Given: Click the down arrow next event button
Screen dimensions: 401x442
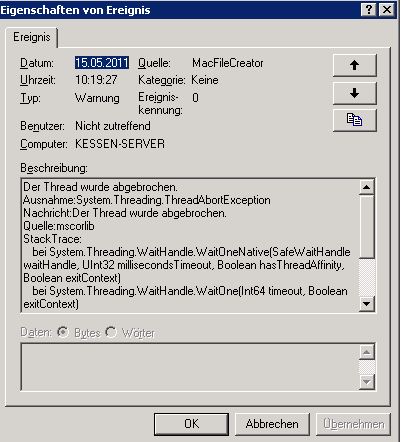Looking at the screenshot, I should (x=355, y=93).
